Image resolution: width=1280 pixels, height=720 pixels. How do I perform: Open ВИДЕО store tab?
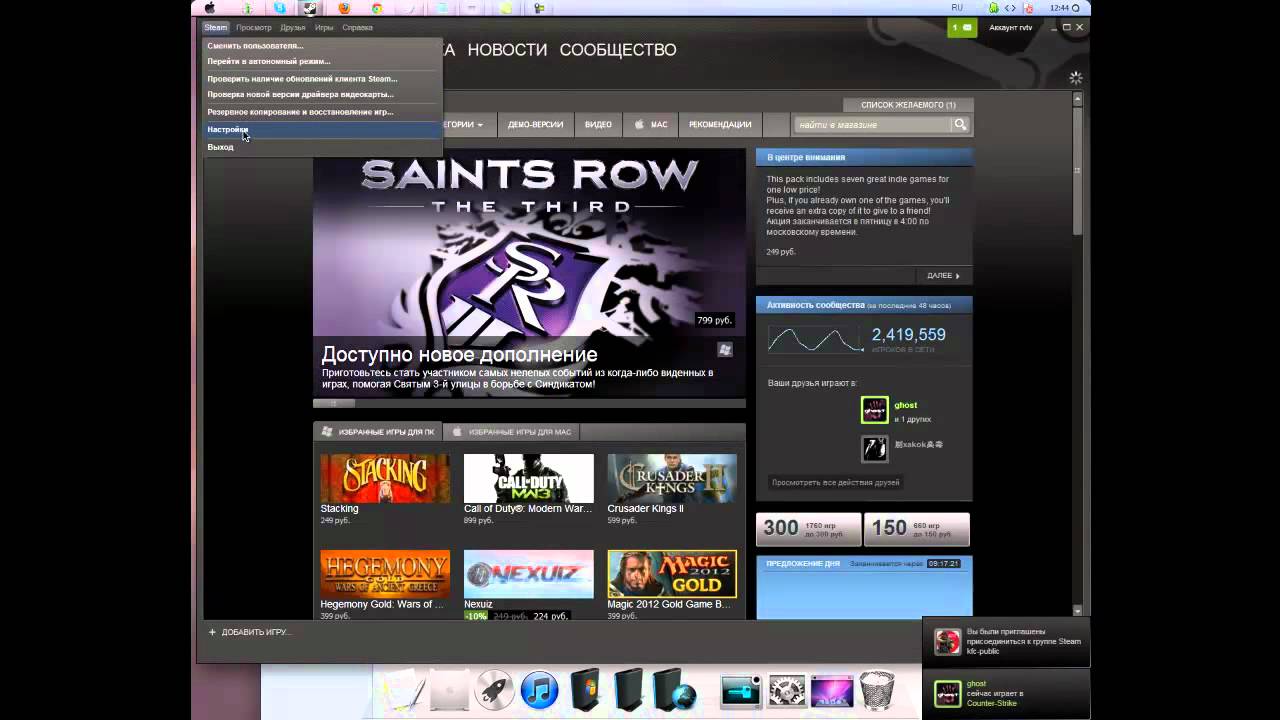click(598, 125)
